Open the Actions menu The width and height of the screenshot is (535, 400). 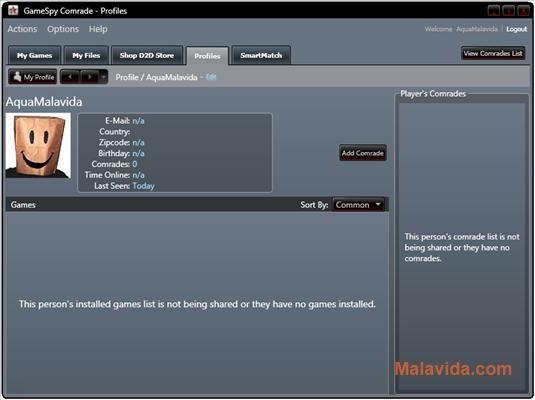tap(23, 29)
